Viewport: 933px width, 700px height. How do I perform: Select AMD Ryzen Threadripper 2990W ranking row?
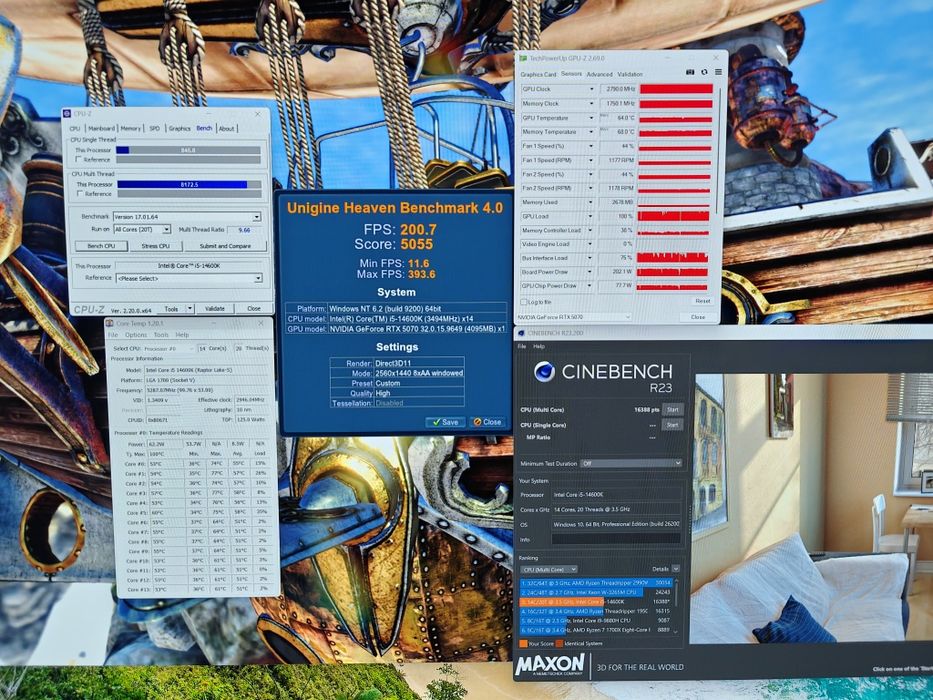coord(596,583)
